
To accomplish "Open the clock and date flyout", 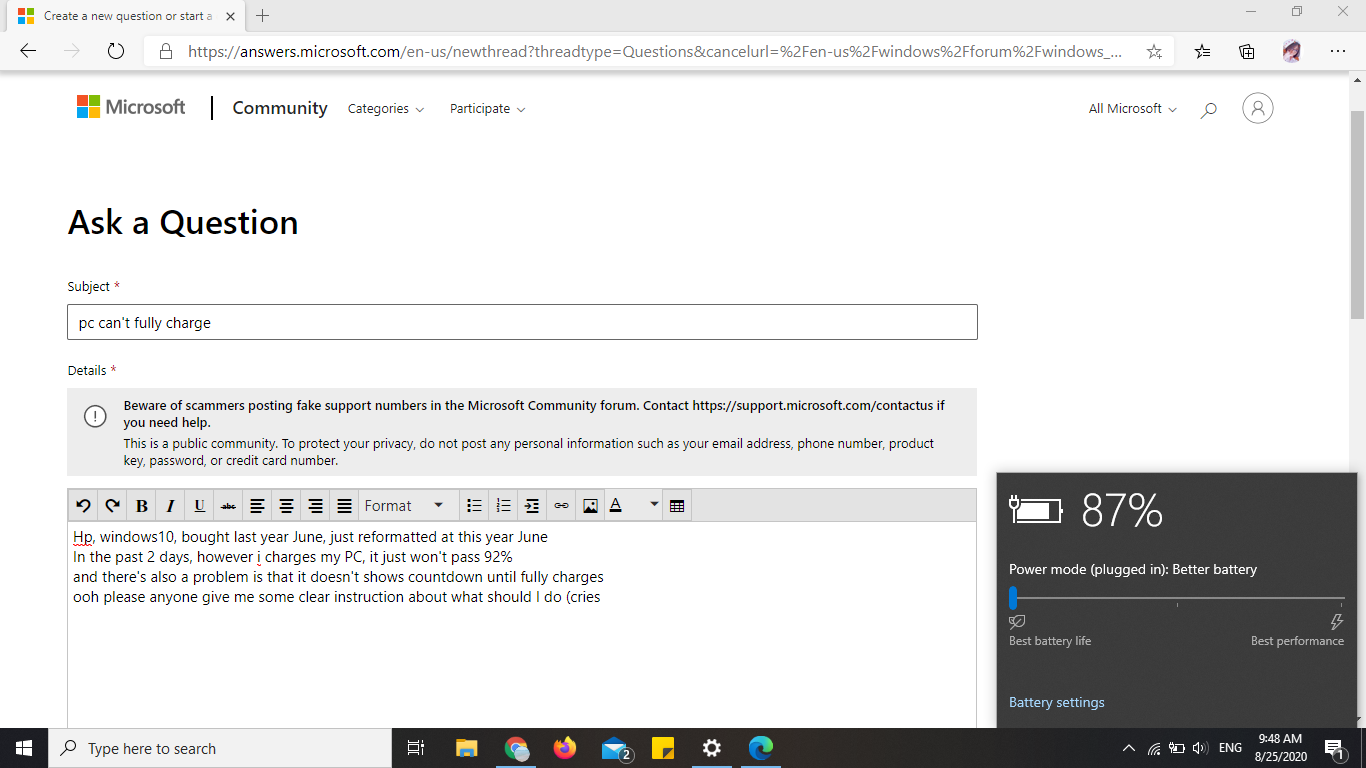I will [1282, 748].
